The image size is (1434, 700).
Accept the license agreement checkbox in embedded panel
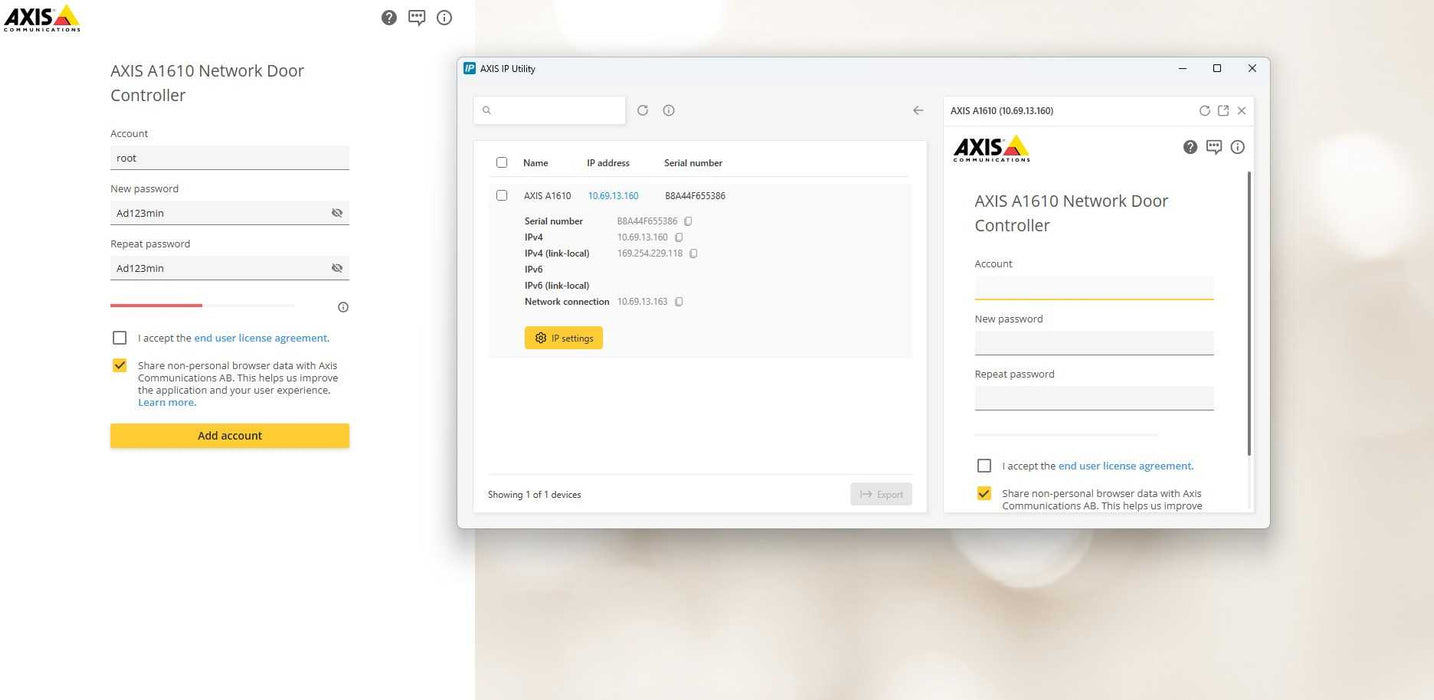click(984, 466)
